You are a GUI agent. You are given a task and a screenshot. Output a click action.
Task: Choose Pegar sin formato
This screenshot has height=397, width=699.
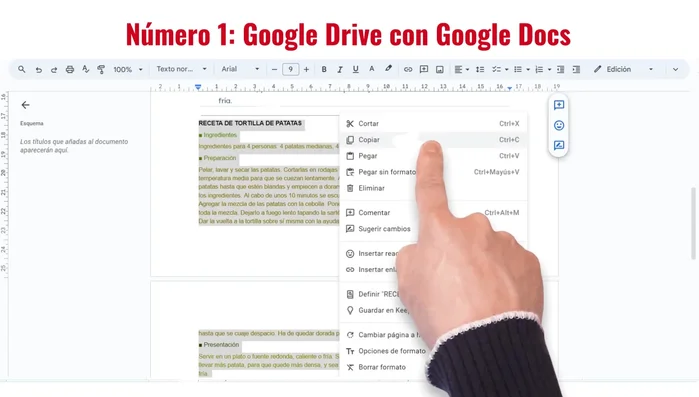[433, 172]
